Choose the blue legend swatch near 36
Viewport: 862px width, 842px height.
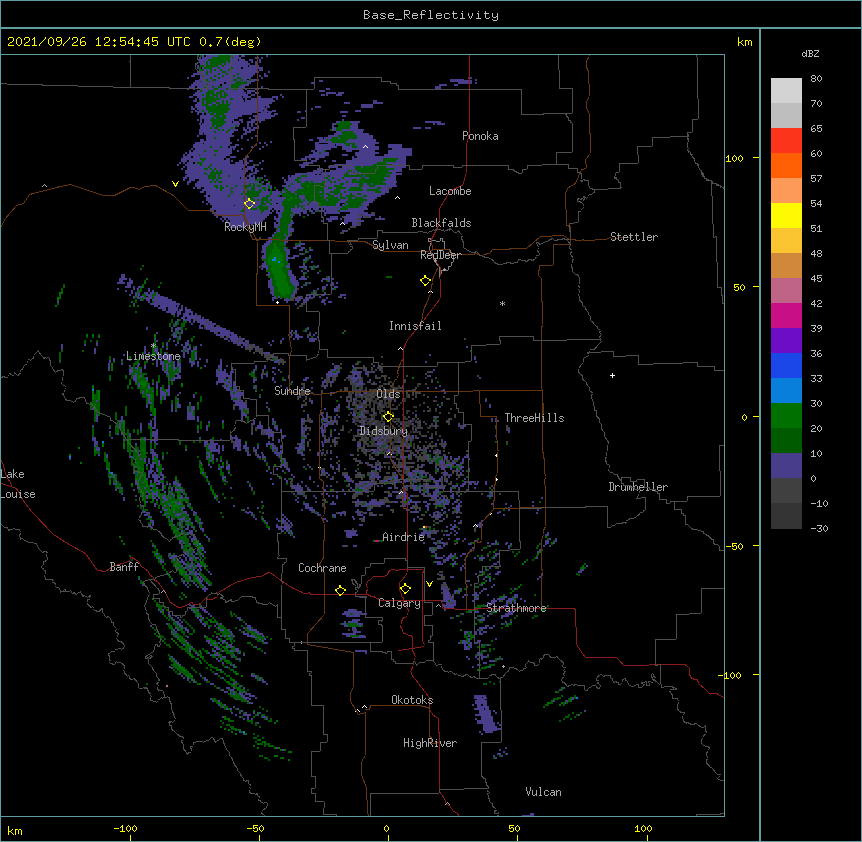[x=786, y=366]
